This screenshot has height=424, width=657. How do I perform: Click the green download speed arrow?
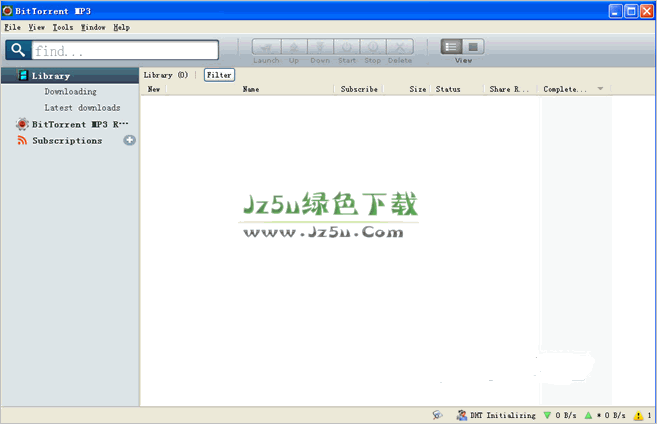coord(547,415)
